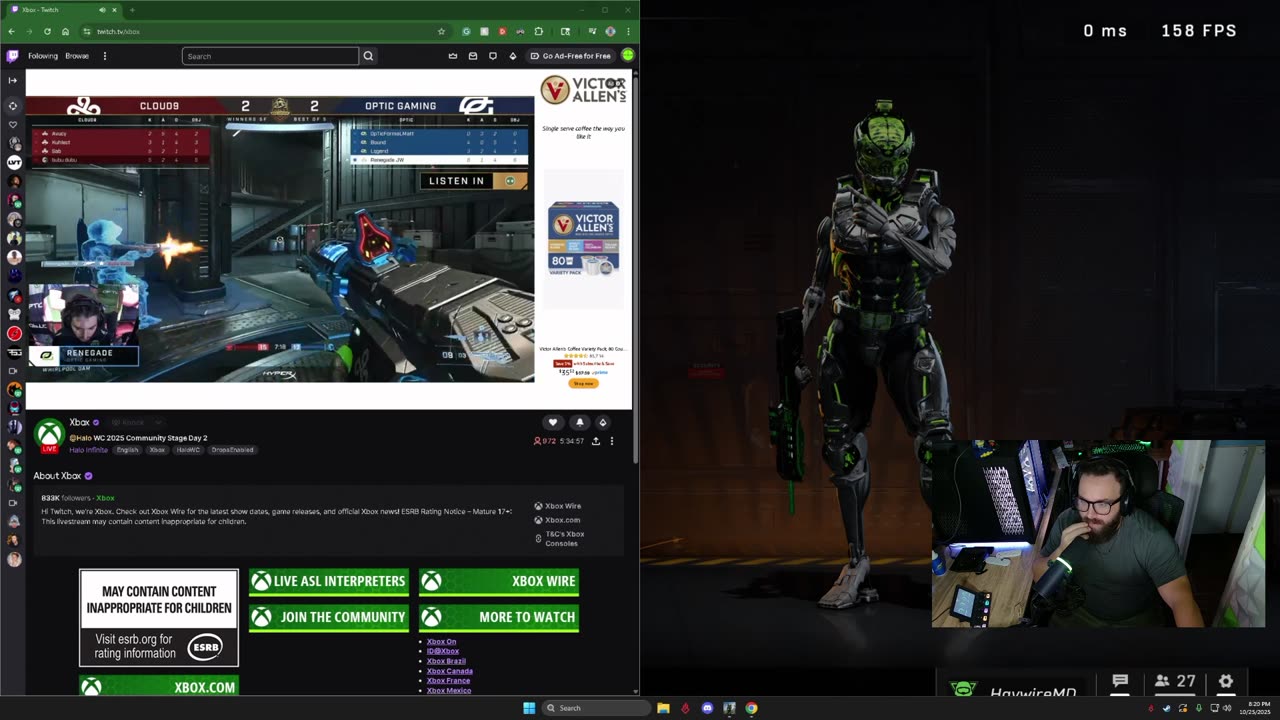
Task: Open the more options menu beside Browse
Action: [x=104, y=56]
